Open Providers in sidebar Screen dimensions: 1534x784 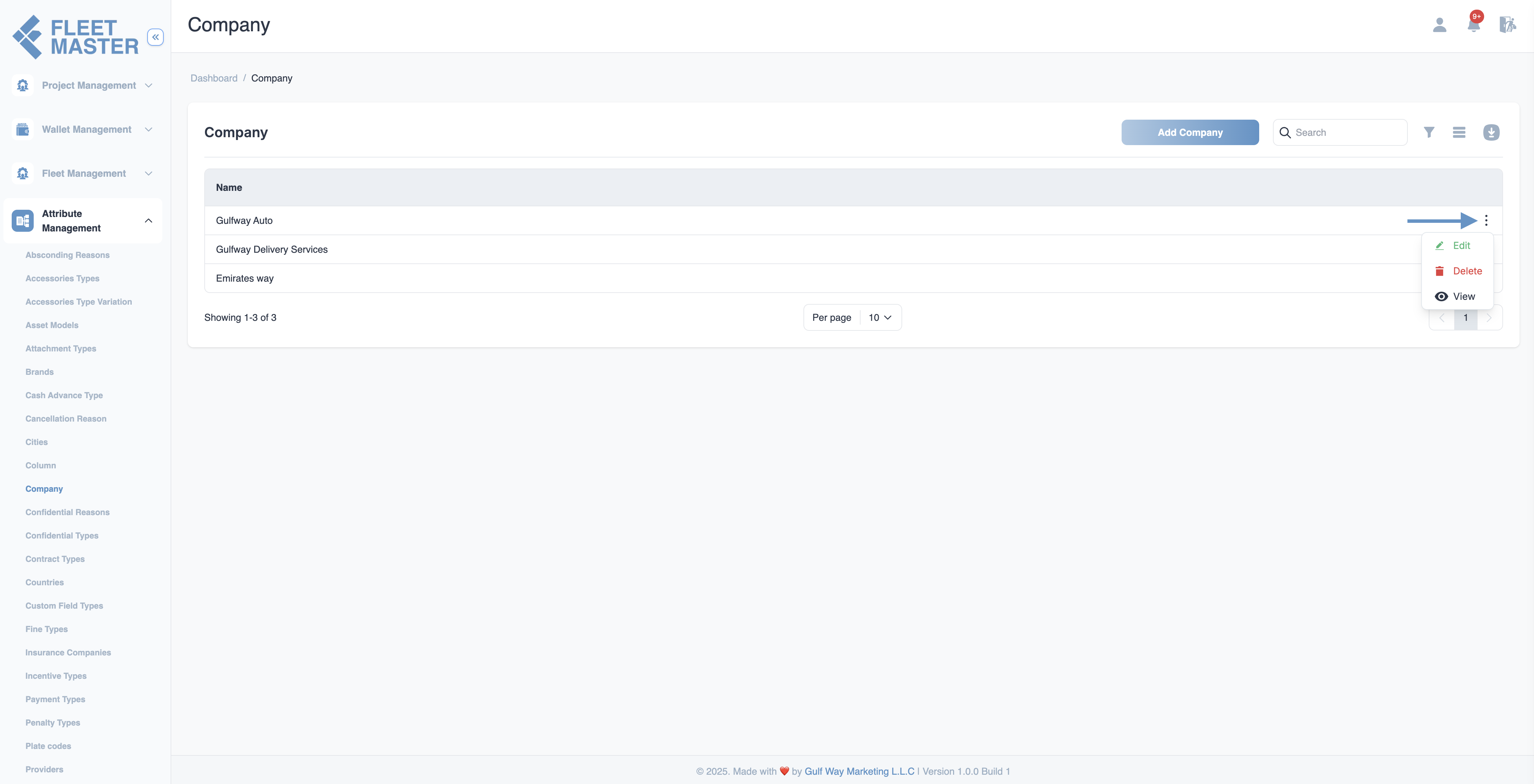coord(44,769)
